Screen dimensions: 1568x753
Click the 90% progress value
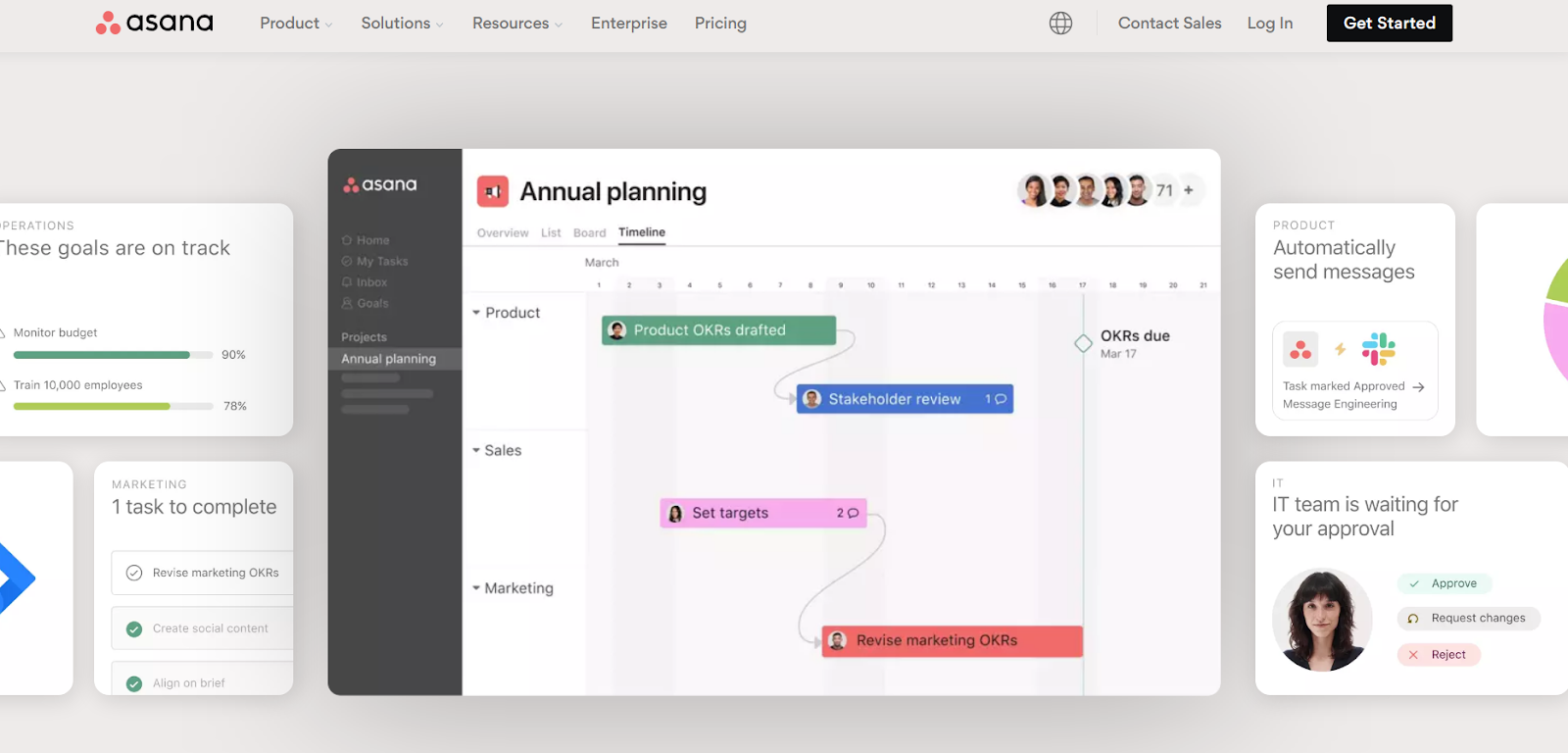233,355
